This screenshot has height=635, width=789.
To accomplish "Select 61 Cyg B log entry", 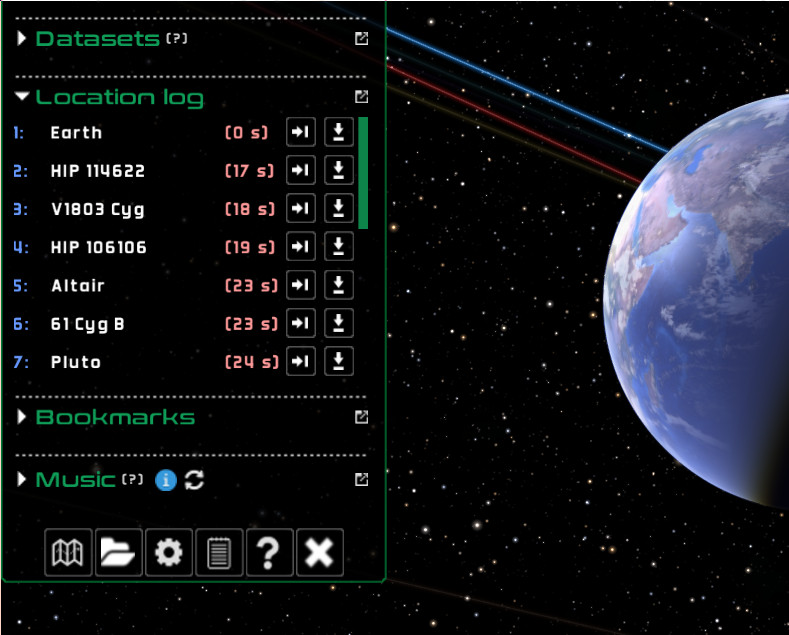I will 87,324.
